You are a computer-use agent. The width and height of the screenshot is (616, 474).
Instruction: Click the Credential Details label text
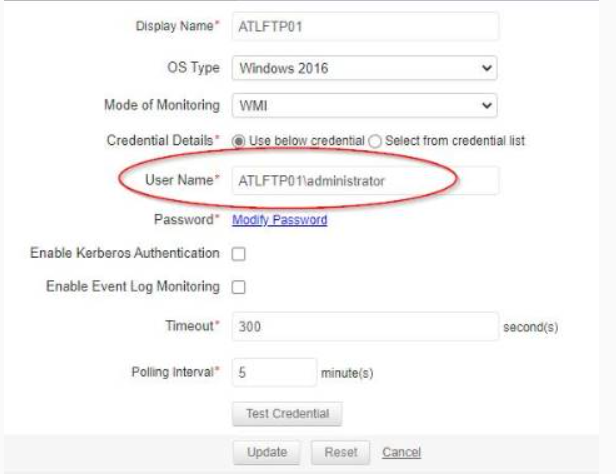point(162,140)
